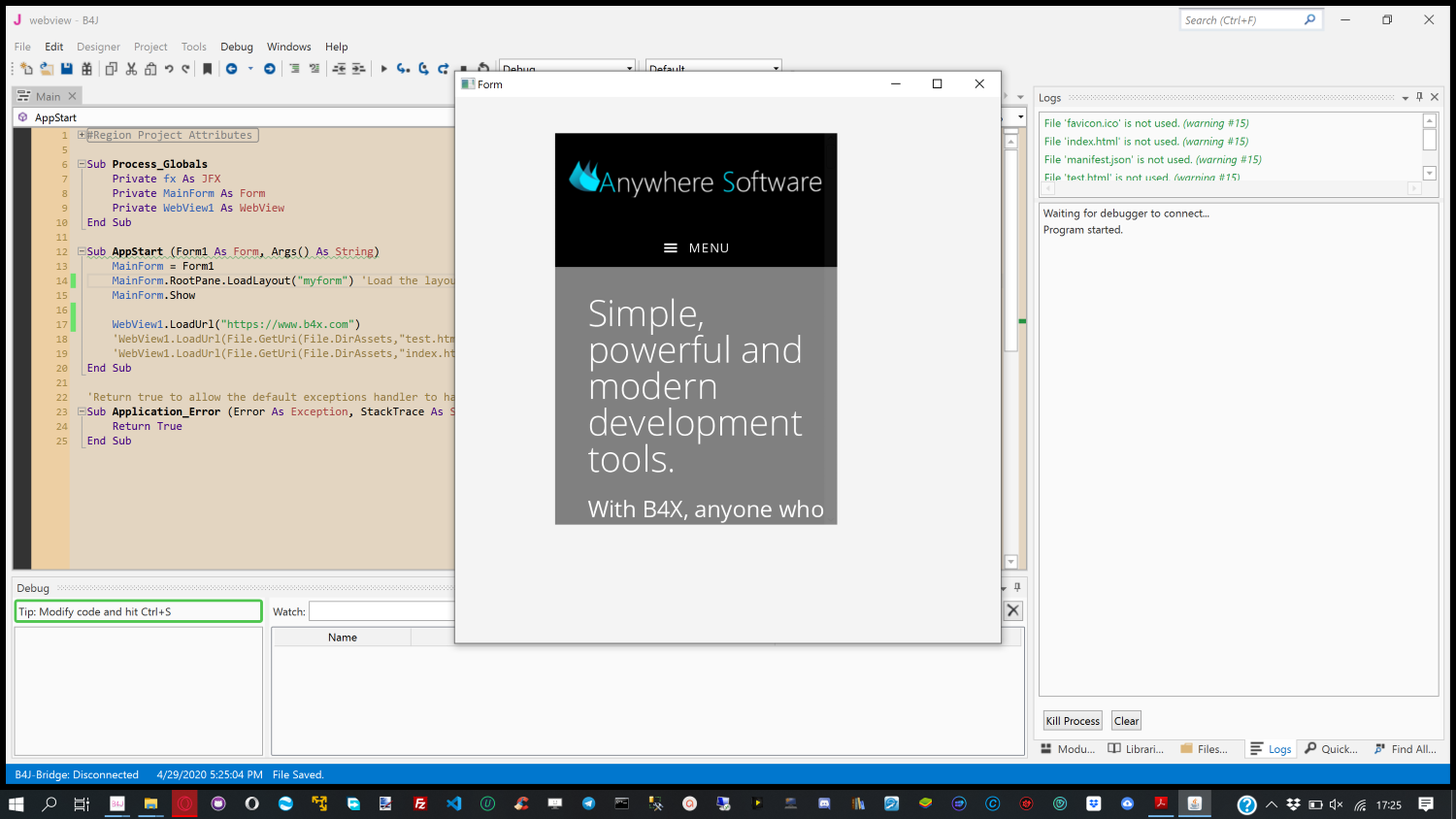Click the Run play arrow icon
This screenshot has width=1456, height=819.
pyautogui.click(x=384, y=69)
